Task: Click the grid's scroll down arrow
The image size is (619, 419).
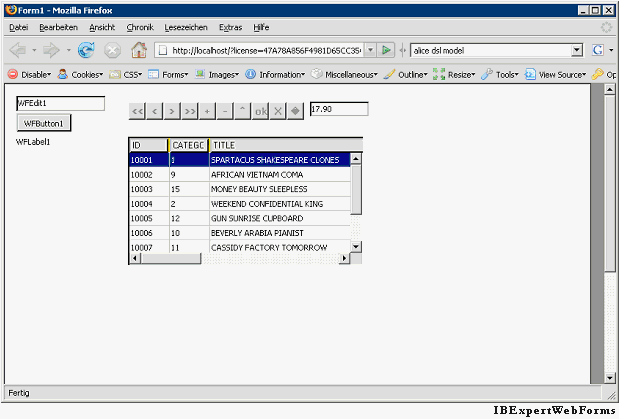Action: coord(356,245)
